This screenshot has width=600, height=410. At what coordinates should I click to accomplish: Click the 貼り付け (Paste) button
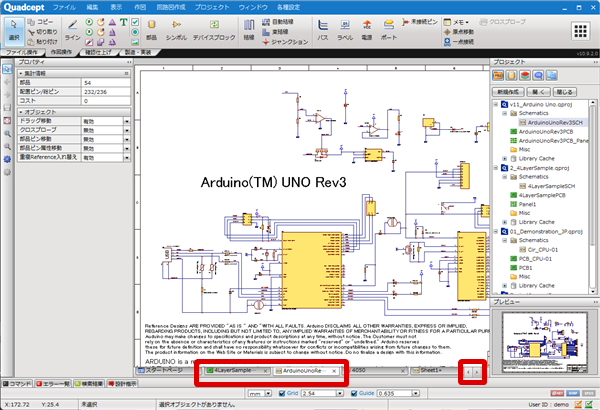pyautogui.click(x=42, y=41)
